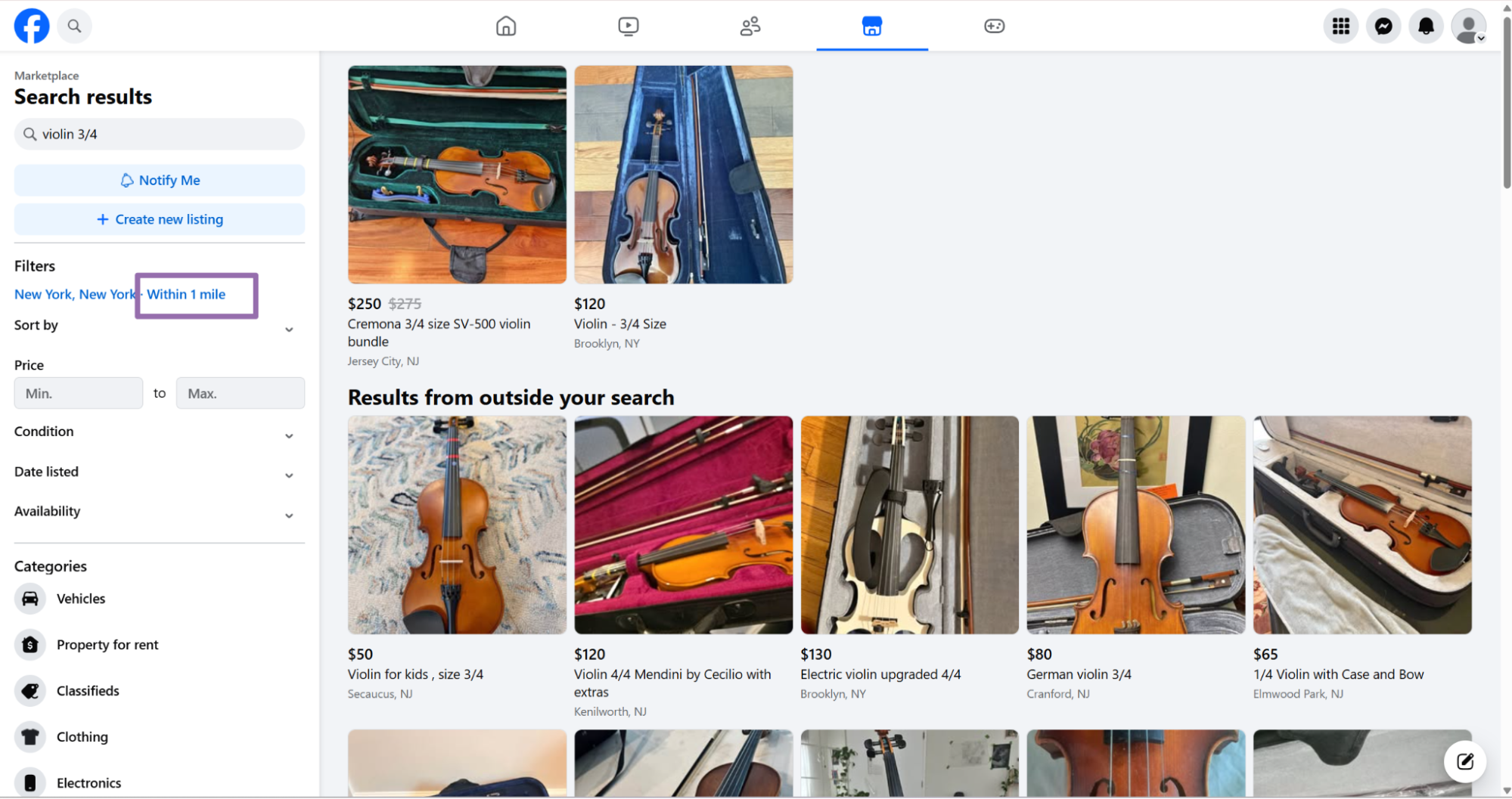Image resolution: width=1512 pixels, height=799 pixels.
Task: Open Messenger from the top bar
Action: pyautogui.click(x=1383, y=26)
